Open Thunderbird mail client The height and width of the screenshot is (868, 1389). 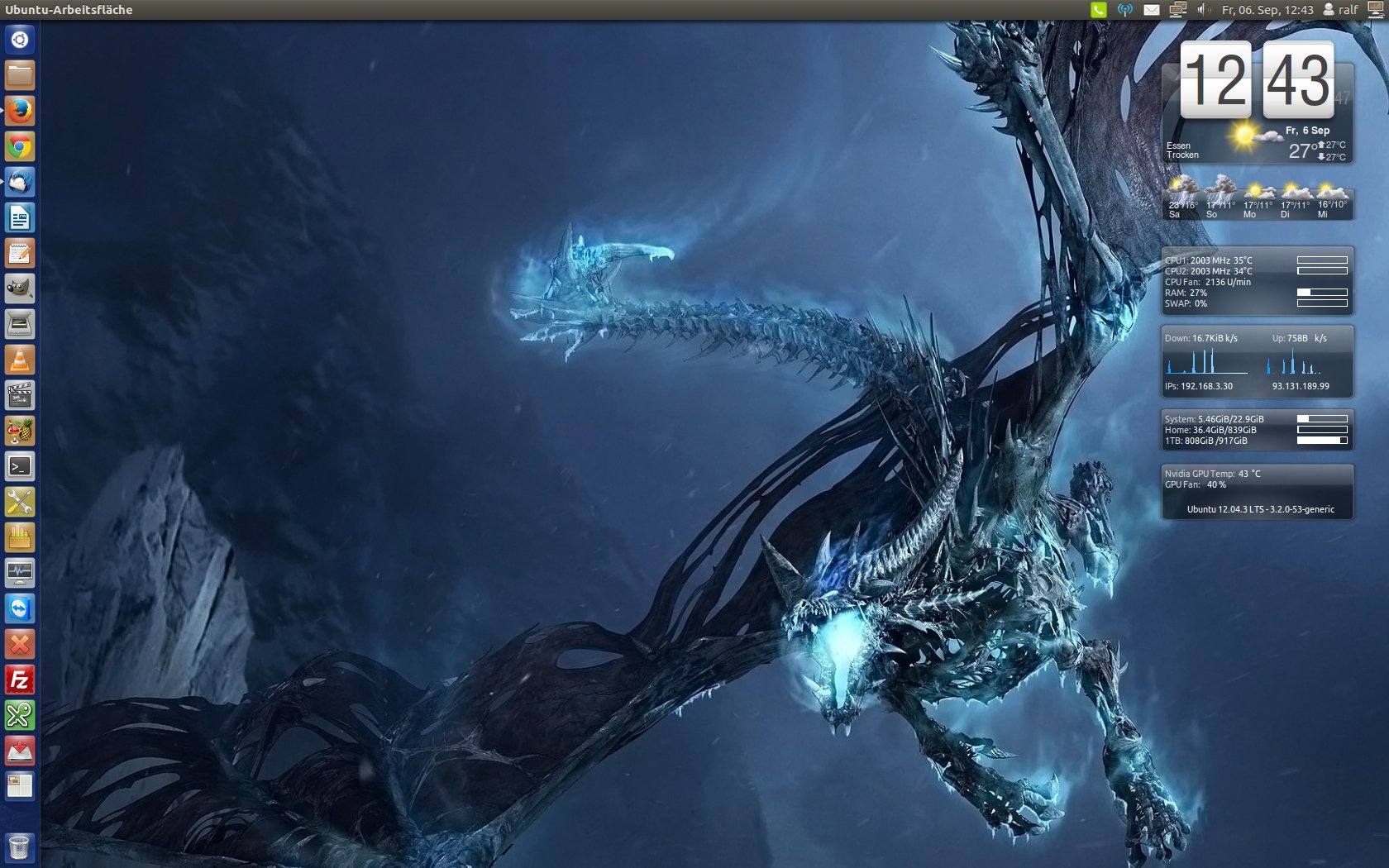[x=20, y=182]
